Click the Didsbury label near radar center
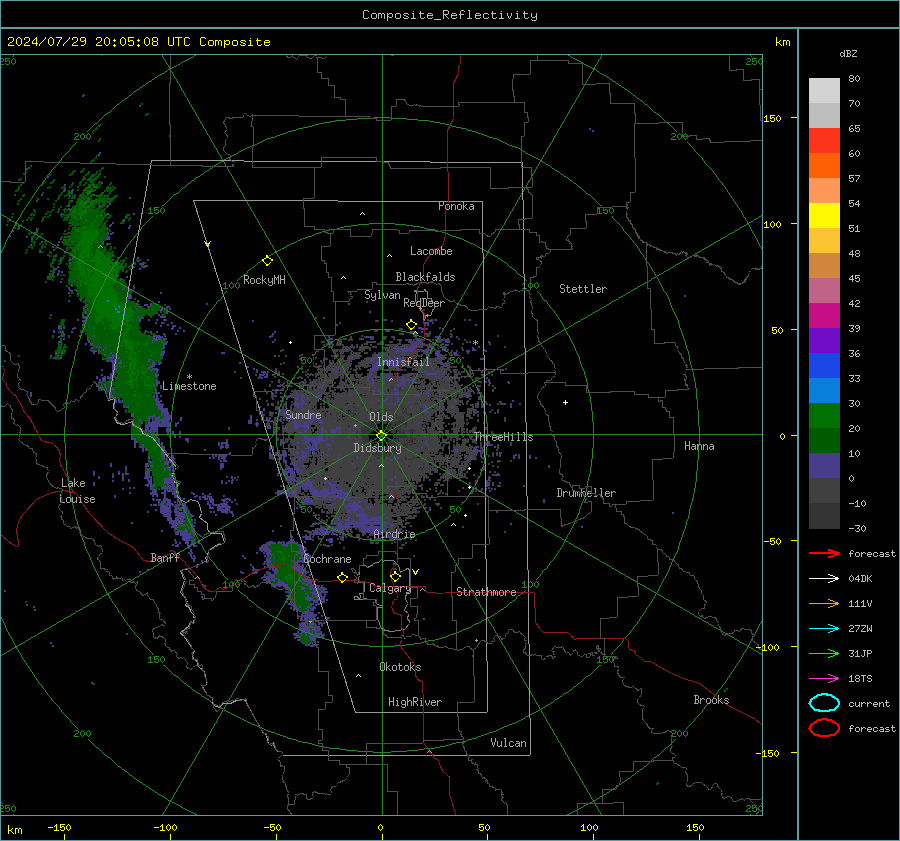Image resolution: width=900 pixels, height=841 pixels. pos(377,448)
